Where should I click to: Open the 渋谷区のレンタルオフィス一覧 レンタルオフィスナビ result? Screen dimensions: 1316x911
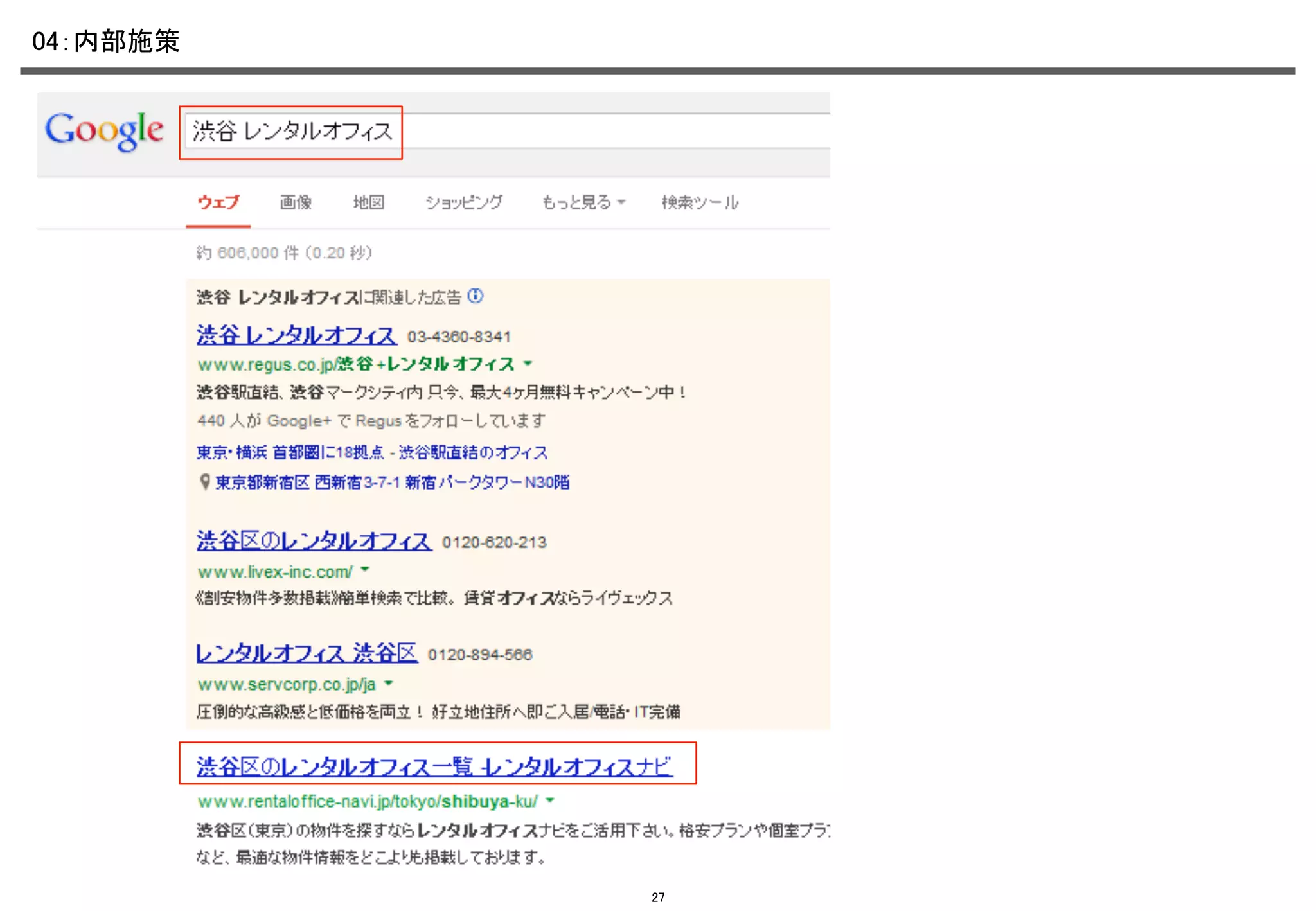[434, 766]
